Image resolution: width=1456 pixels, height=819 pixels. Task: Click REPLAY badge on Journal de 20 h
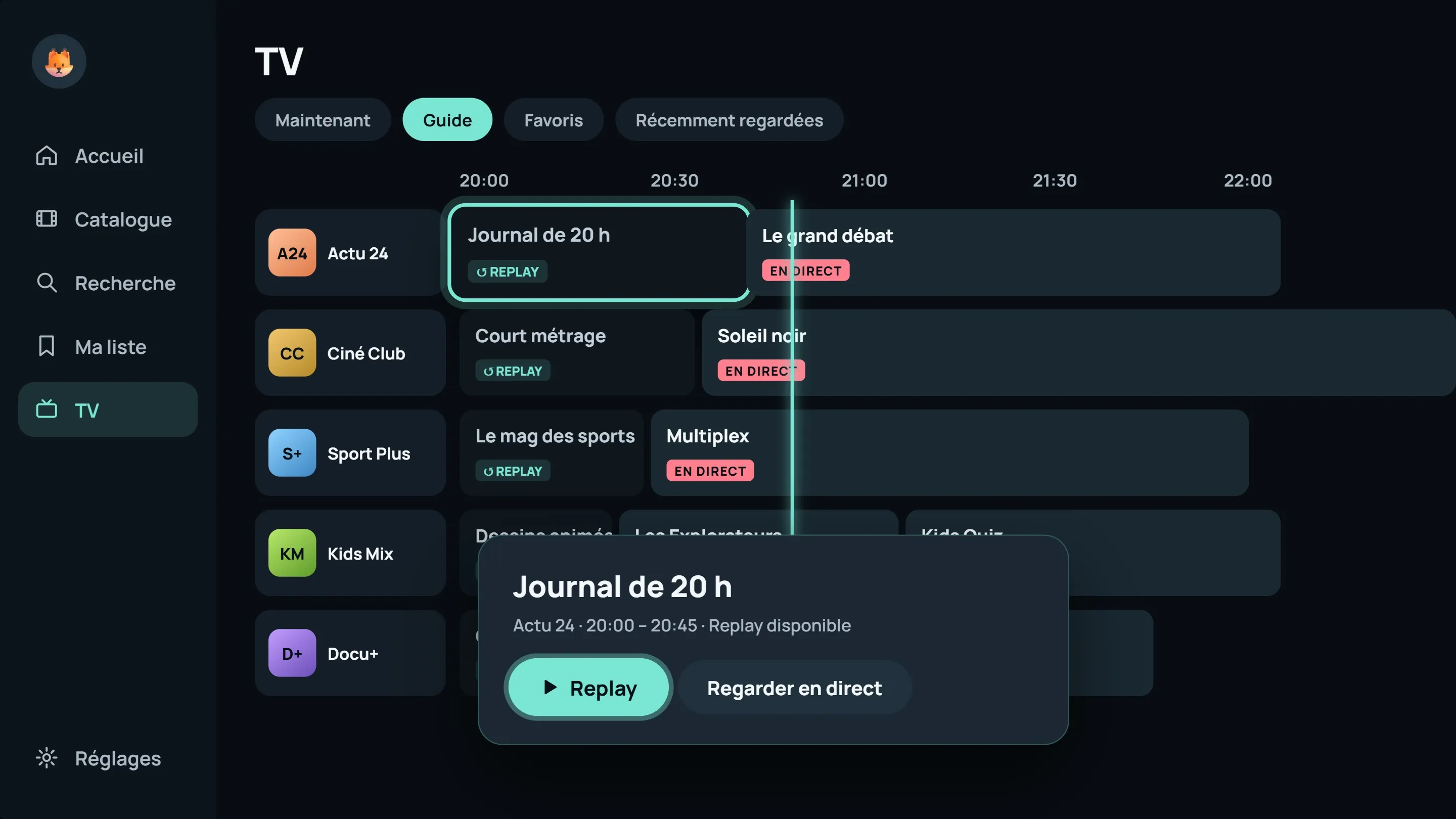pyautogui.click(x=507, y=271)
